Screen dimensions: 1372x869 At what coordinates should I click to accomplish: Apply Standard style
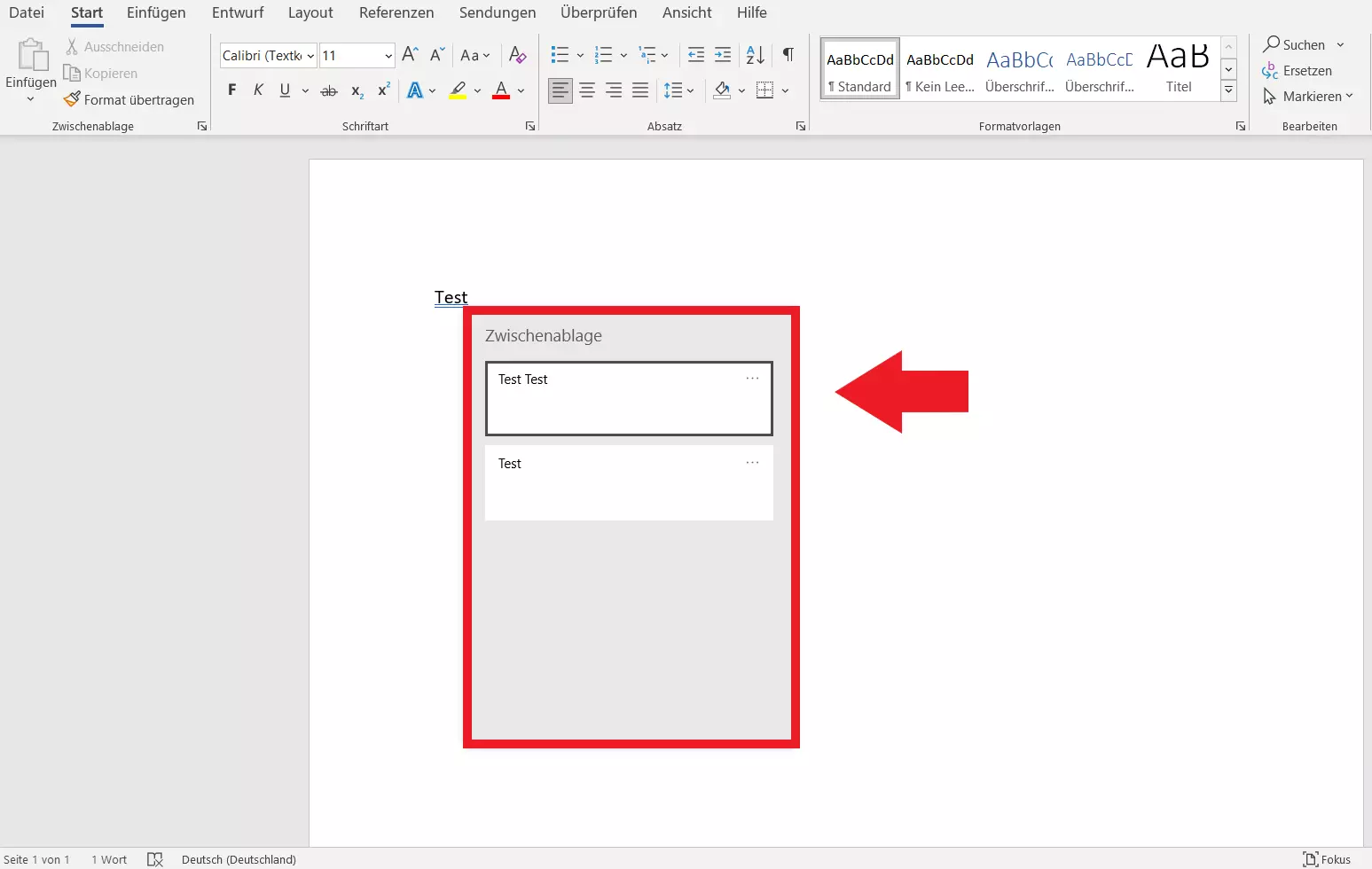pyautogui.click(x=860, y=69)
